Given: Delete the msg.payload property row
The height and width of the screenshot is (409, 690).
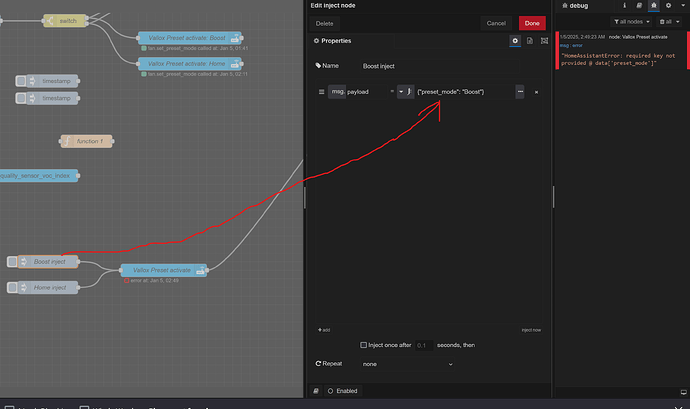Looking at the screenshot, I should click(536, 92).
